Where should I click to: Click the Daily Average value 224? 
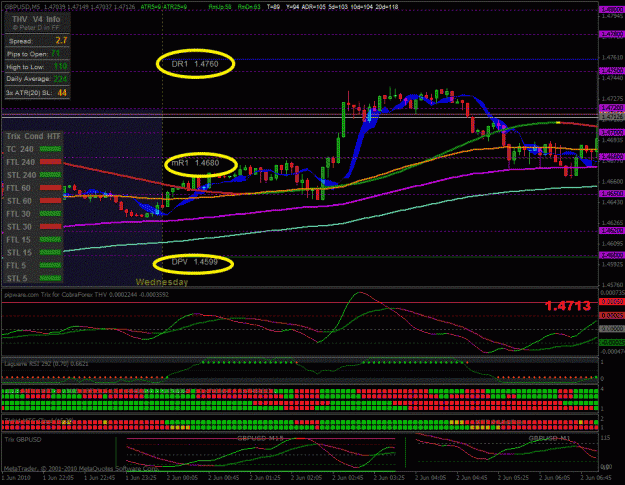[61, 79]
